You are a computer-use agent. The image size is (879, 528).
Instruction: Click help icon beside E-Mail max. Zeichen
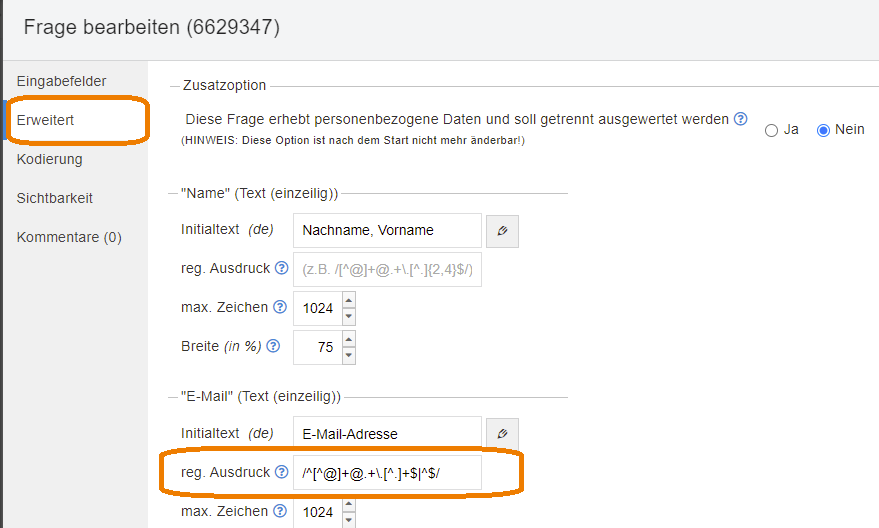pos(281,511)
